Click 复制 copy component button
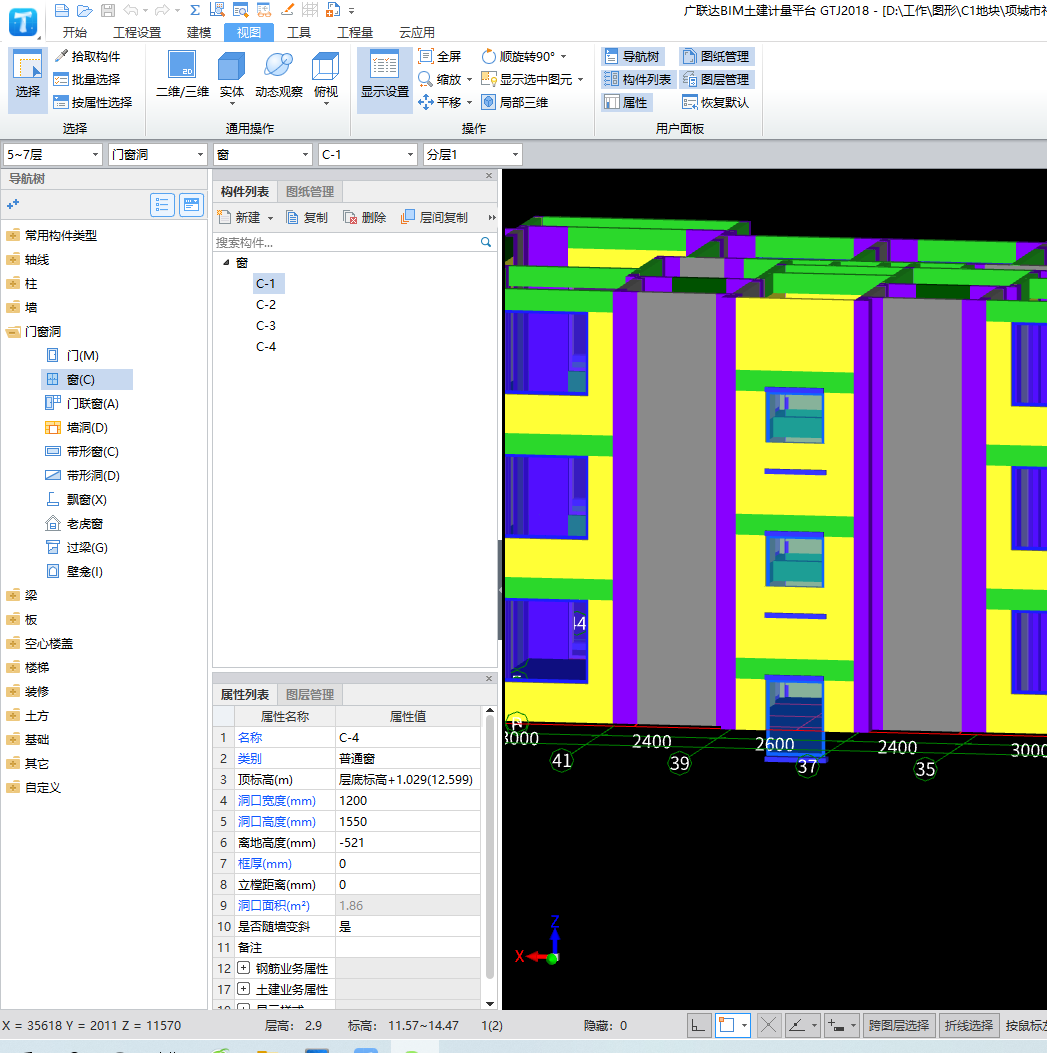 click(x=307, y=218)
